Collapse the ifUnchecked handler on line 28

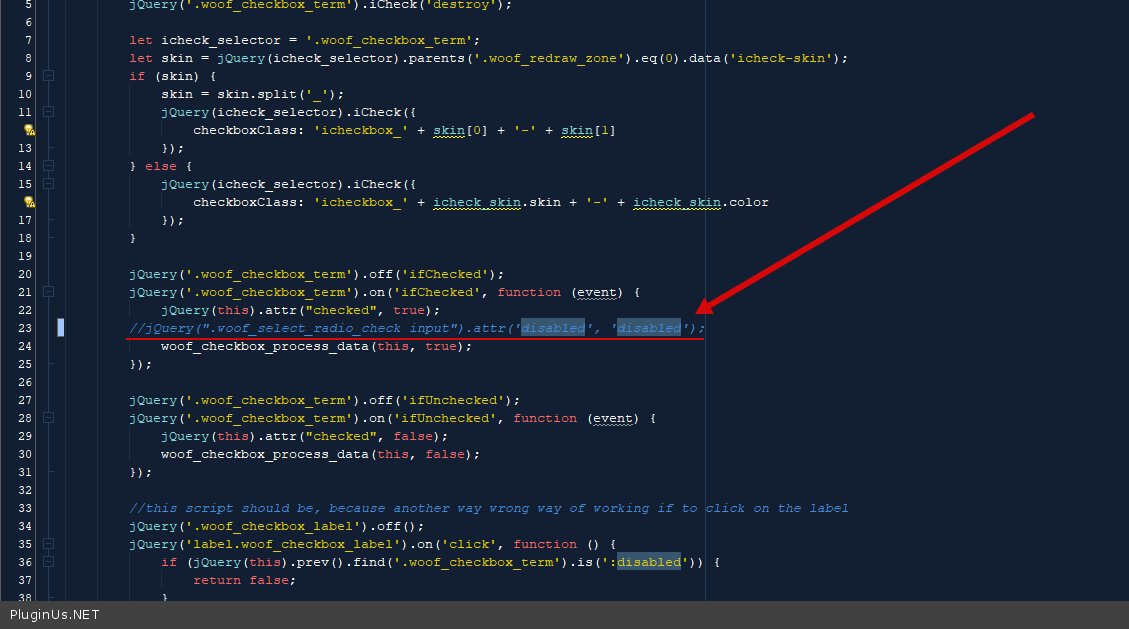pyautogui.click(x=48, y=418)
